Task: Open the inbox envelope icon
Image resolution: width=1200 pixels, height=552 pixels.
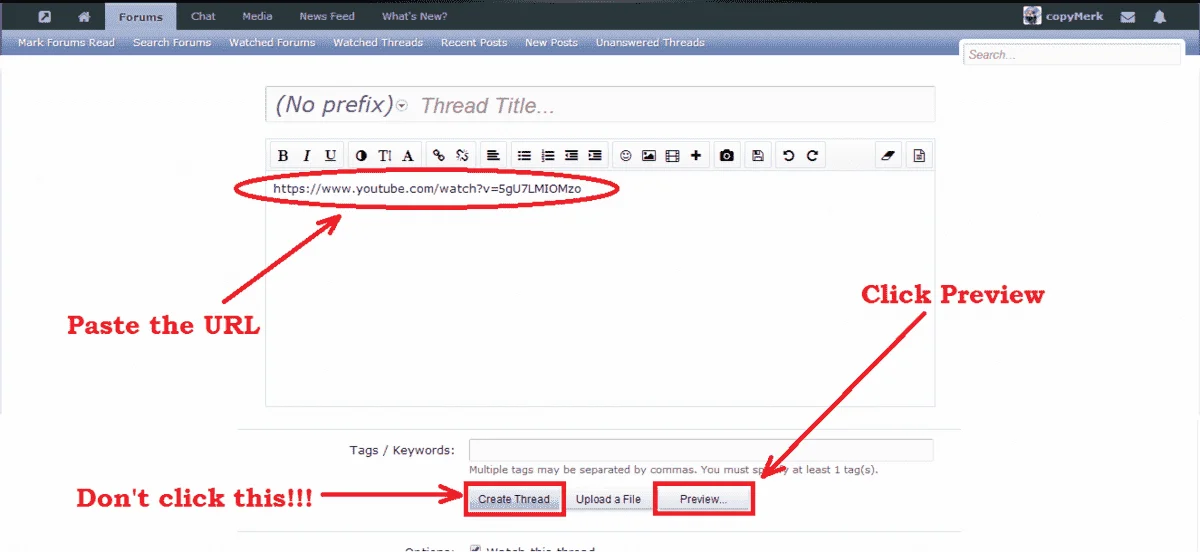Action: (1128, 17)
